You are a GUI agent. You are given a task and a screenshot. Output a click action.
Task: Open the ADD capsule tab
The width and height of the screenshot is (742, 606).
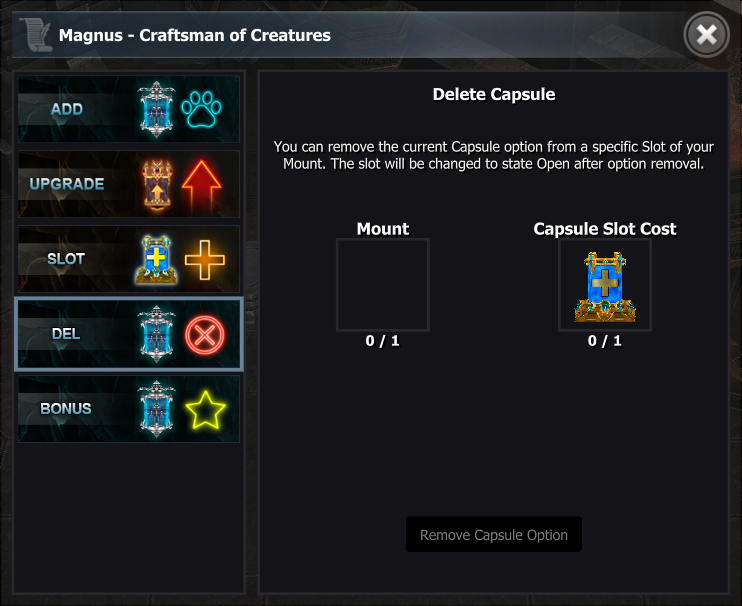[x=68, y=109]
